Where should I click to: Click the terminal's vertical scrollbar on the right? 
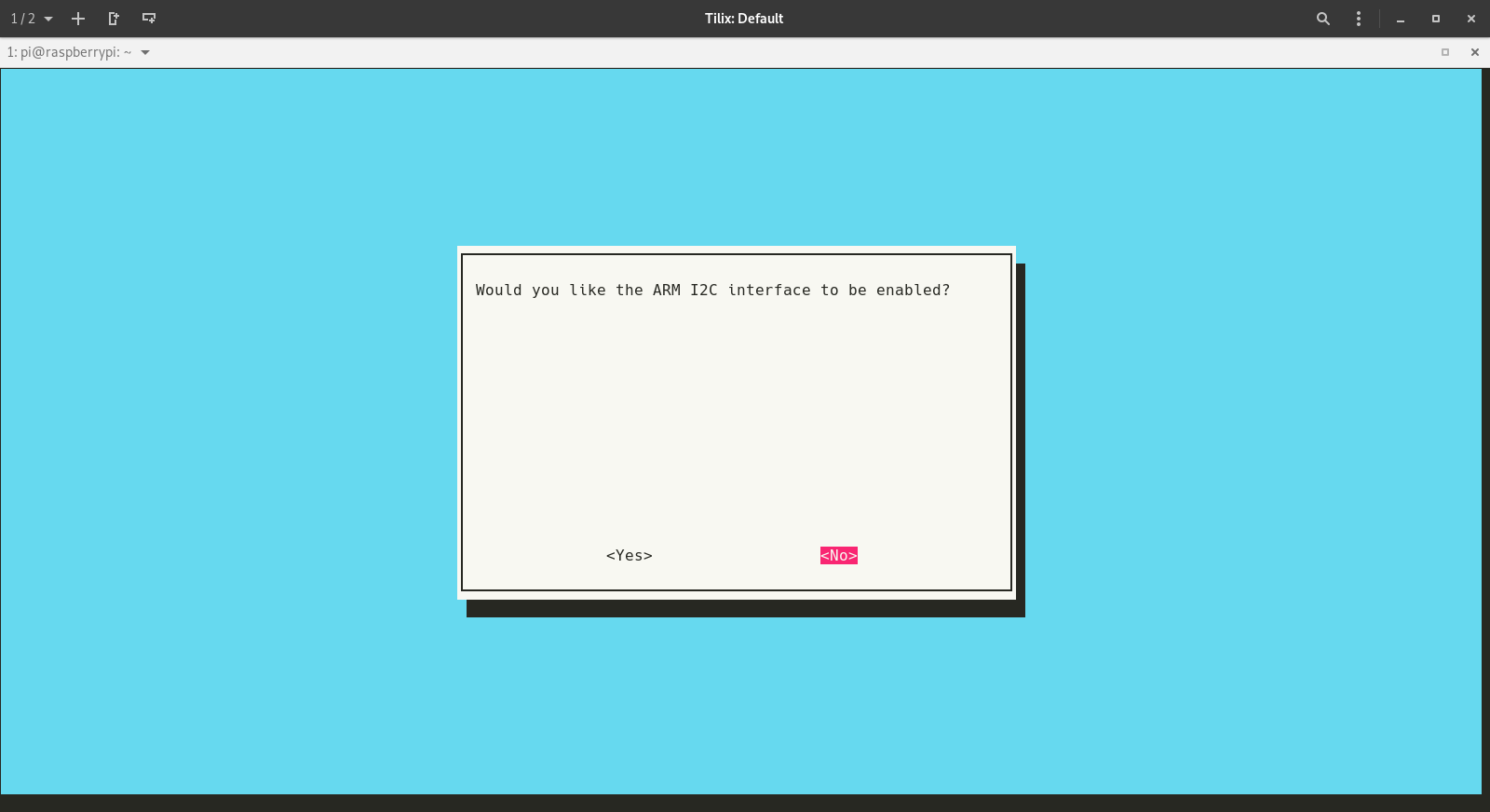[x=1485, y=428]
